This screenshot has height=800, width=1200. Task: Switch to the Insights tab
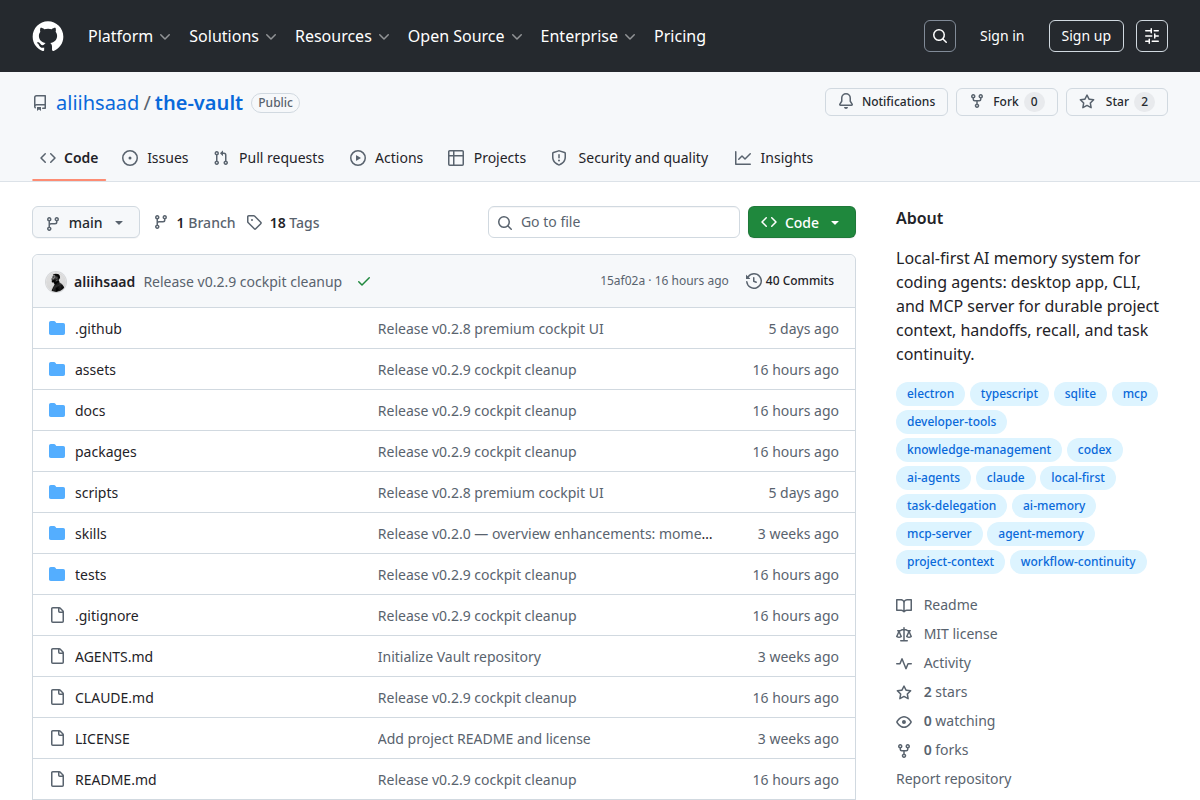coord(774,158)
